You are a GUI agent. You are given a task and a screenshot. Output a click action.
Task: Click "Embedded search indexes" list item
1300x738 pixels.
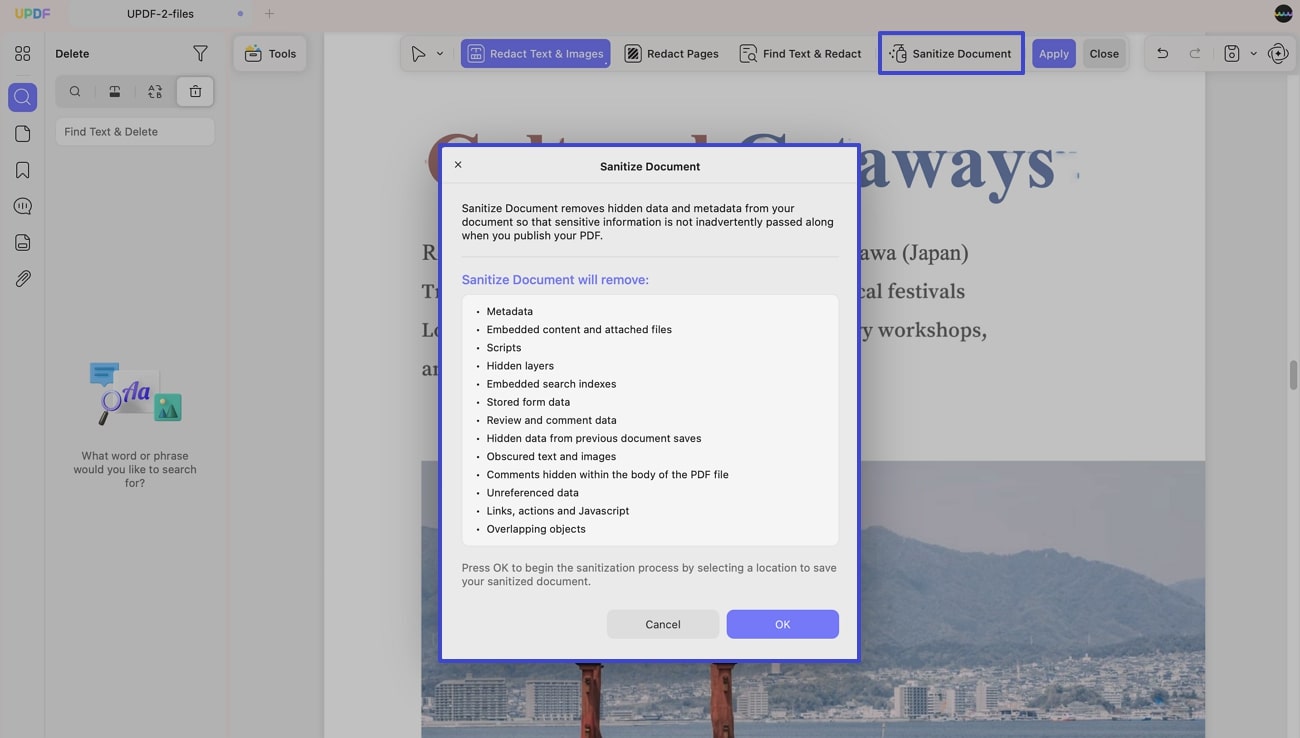[x=551, y=384]
